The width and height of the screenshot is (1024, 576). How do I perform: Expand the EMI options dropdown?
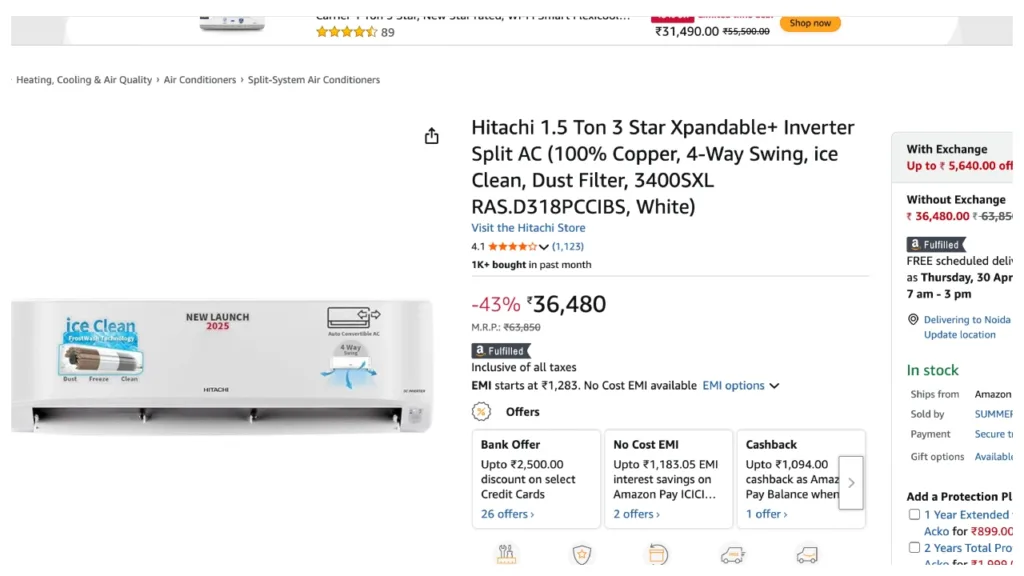740,386
